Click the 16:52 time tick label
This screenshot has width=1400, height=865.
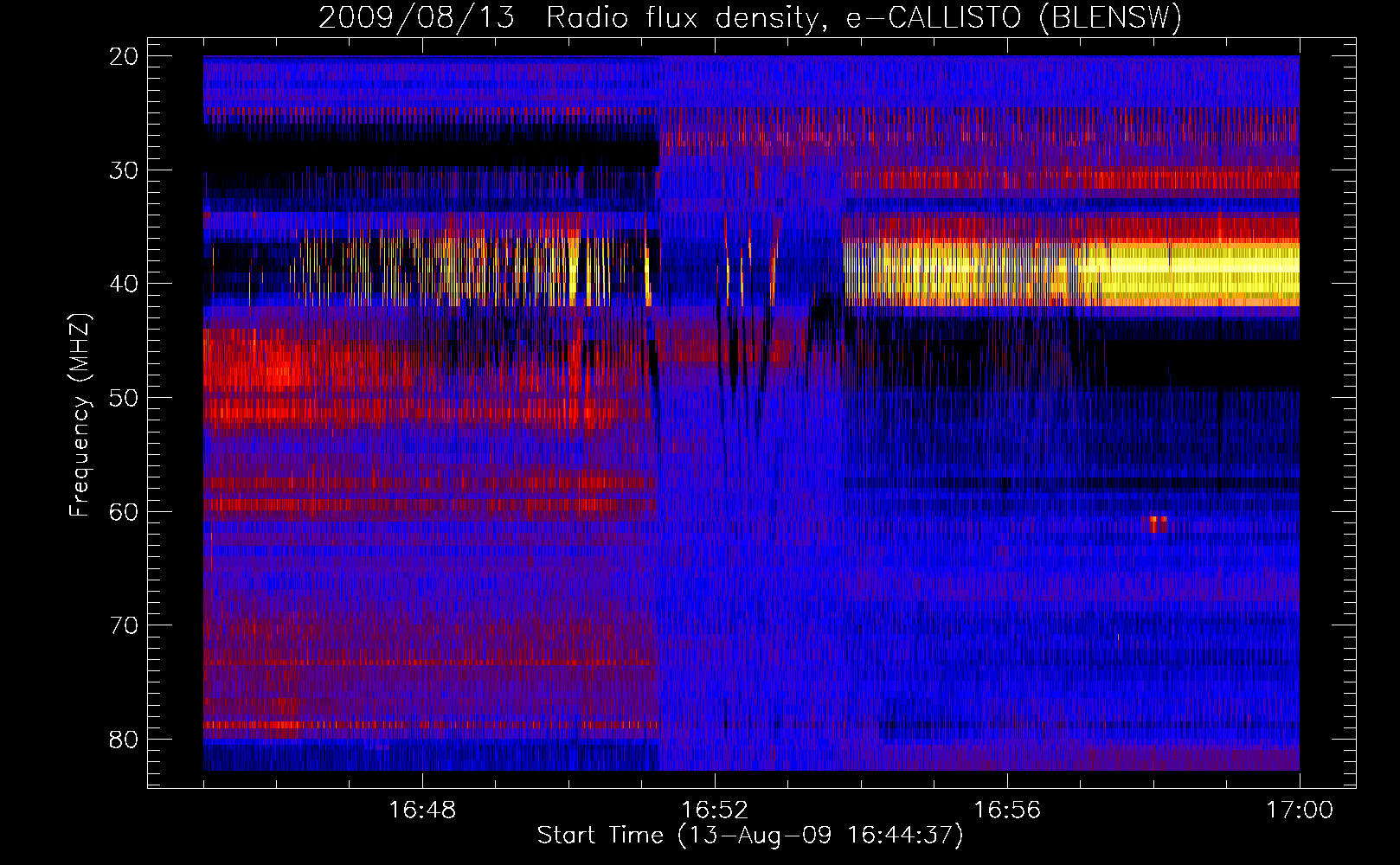click(x=715, y=811)
